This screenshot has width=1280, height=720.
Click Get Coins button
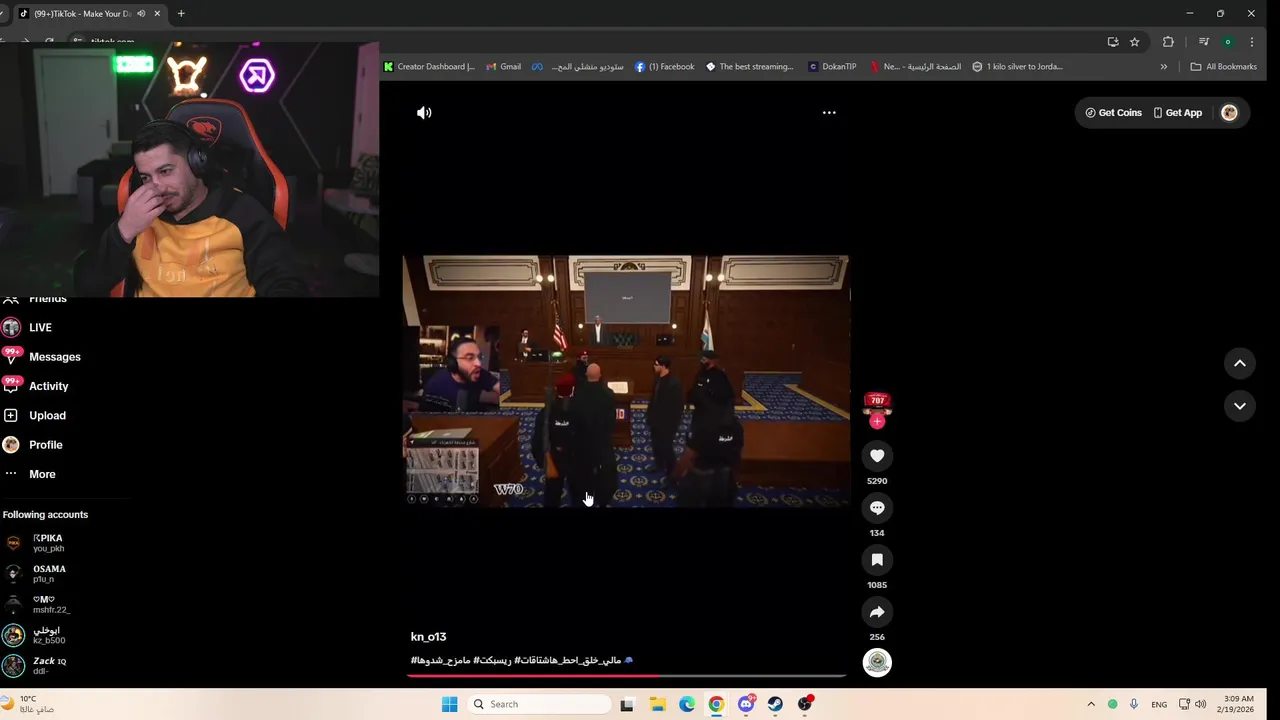[1113, 113]
